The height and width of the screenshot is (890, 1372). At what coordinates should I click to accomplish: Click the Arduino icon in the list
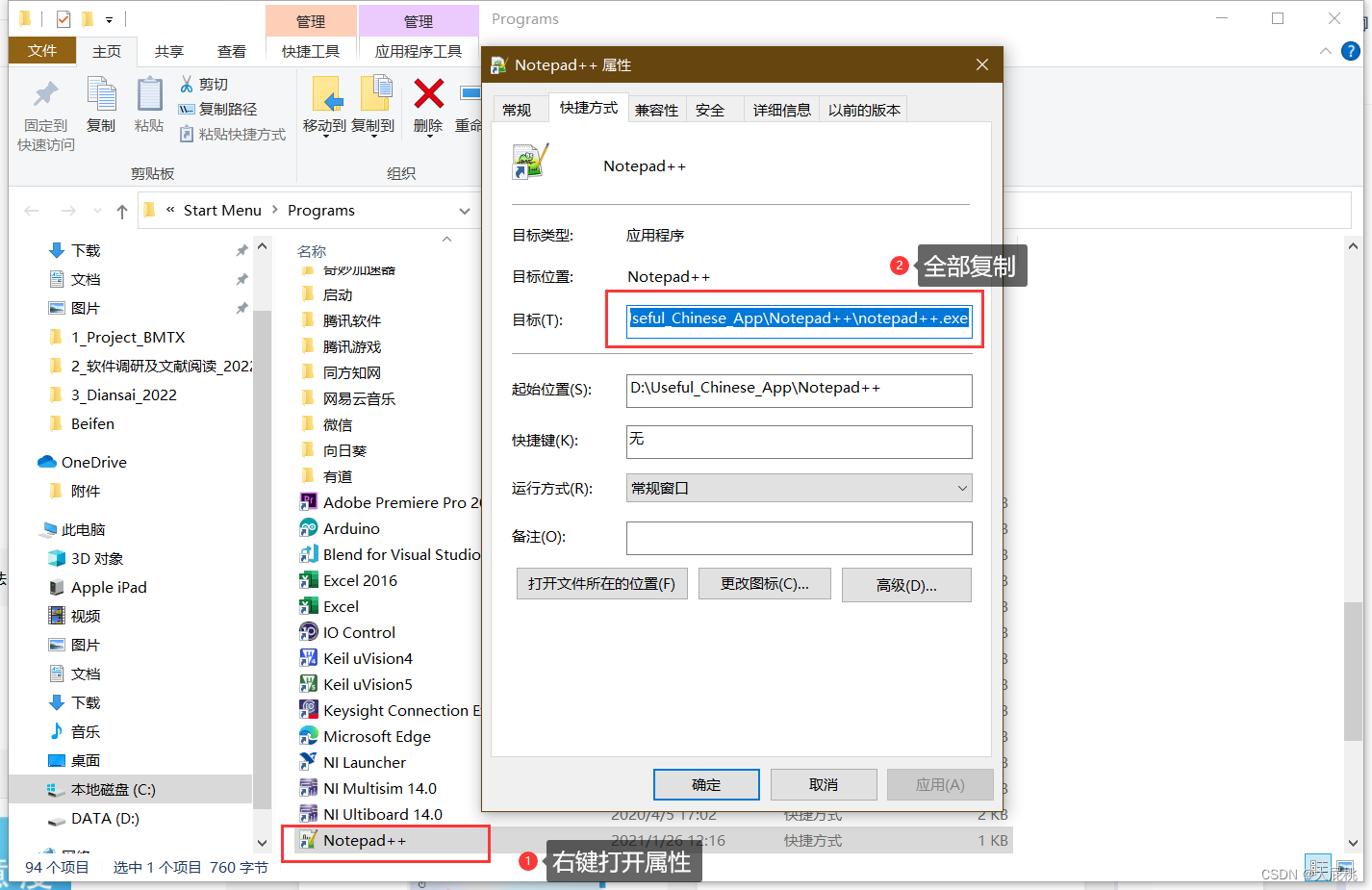click(x=308, y=528)
